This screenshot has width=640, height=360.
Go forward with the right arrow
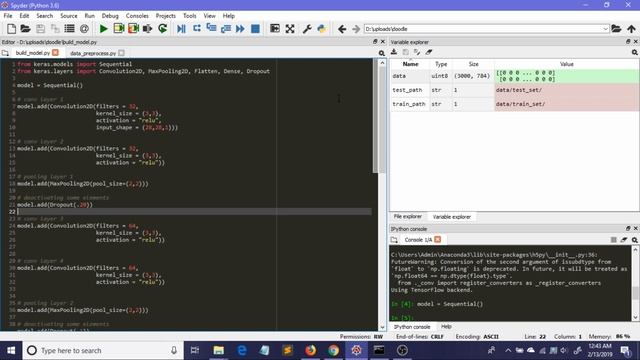pyautogui.click(x=356, y=29)
